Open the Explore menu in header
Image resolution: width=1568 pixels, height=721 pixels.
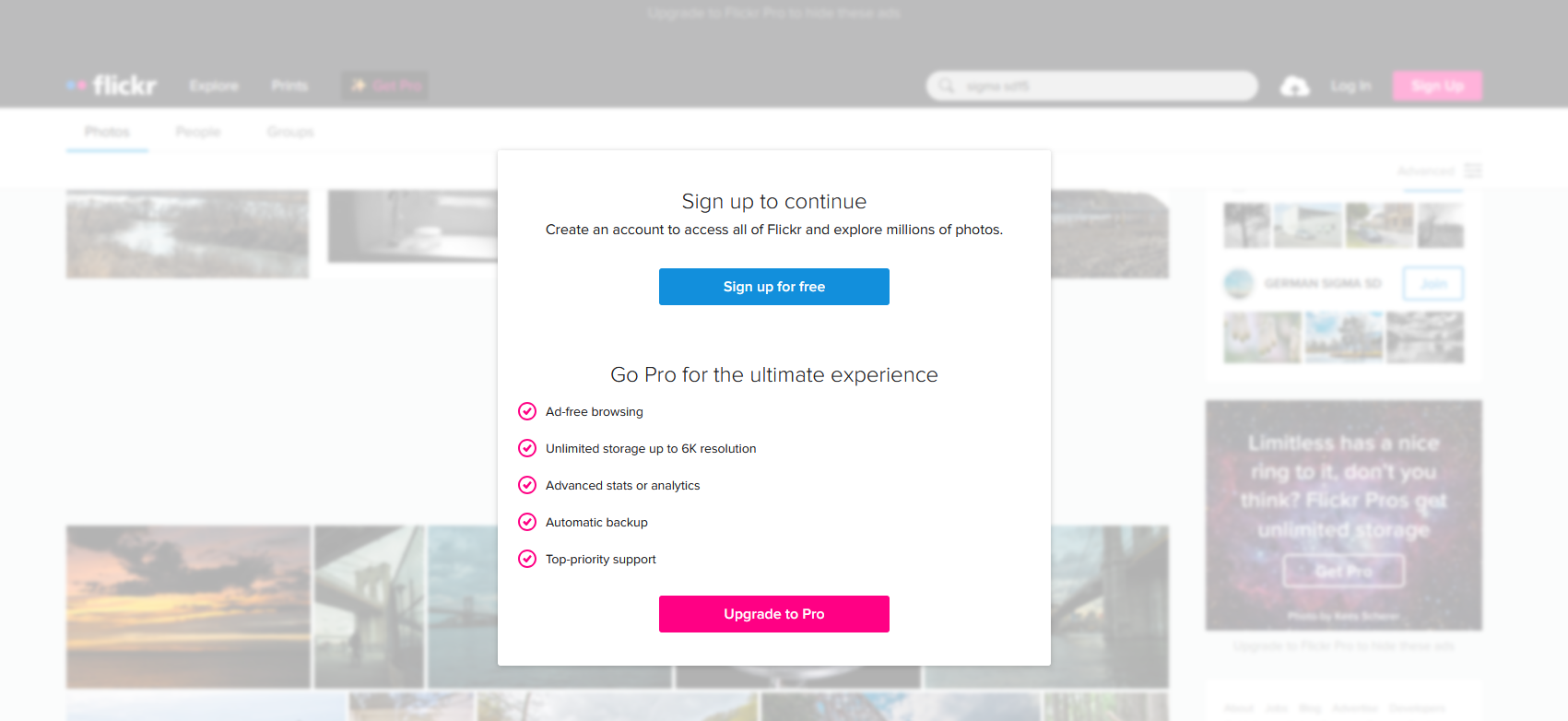click(x=214, y=86)
